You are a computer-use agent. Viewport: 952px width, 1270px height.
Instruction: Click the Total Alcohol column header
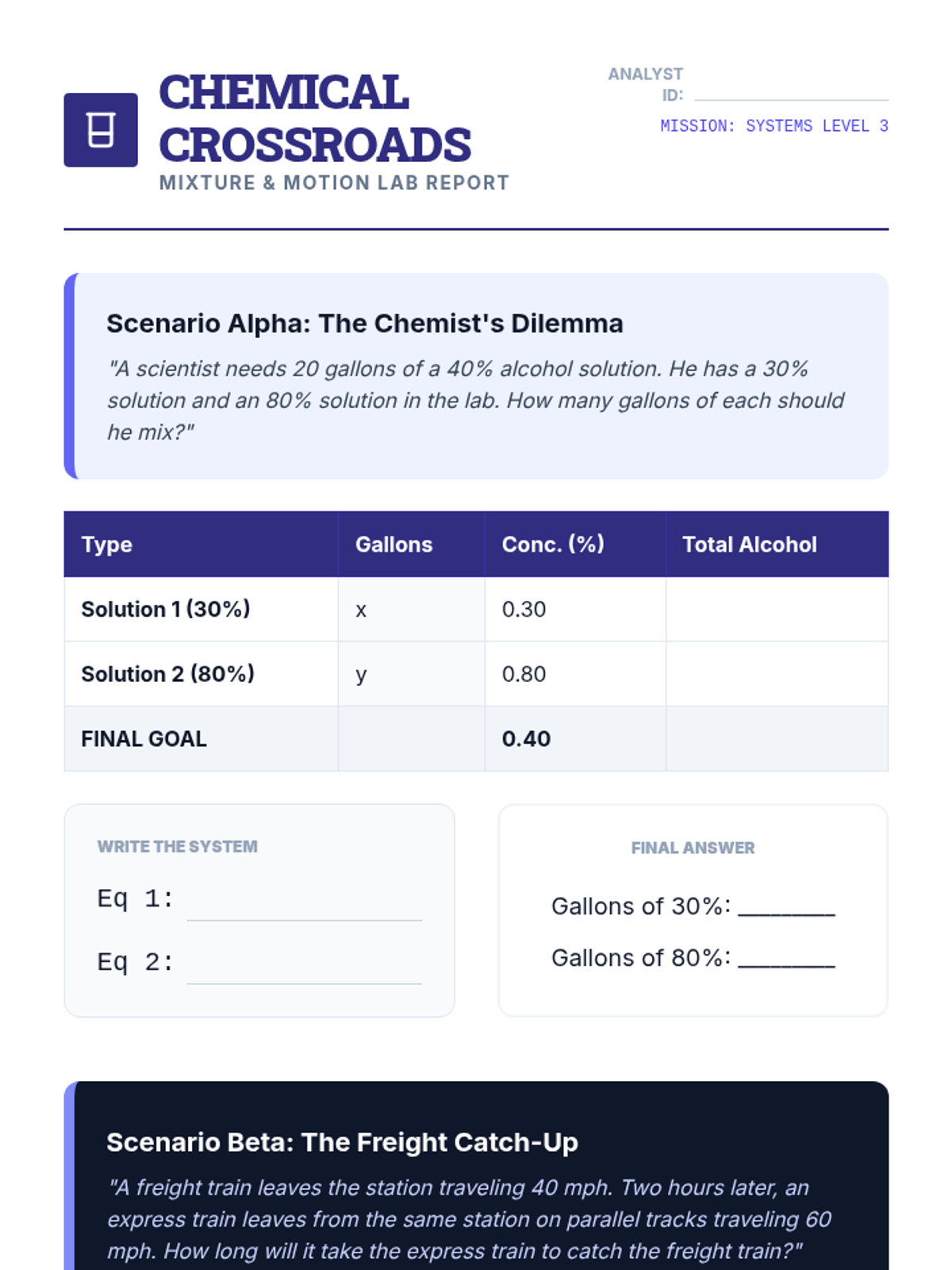[749, 545]
